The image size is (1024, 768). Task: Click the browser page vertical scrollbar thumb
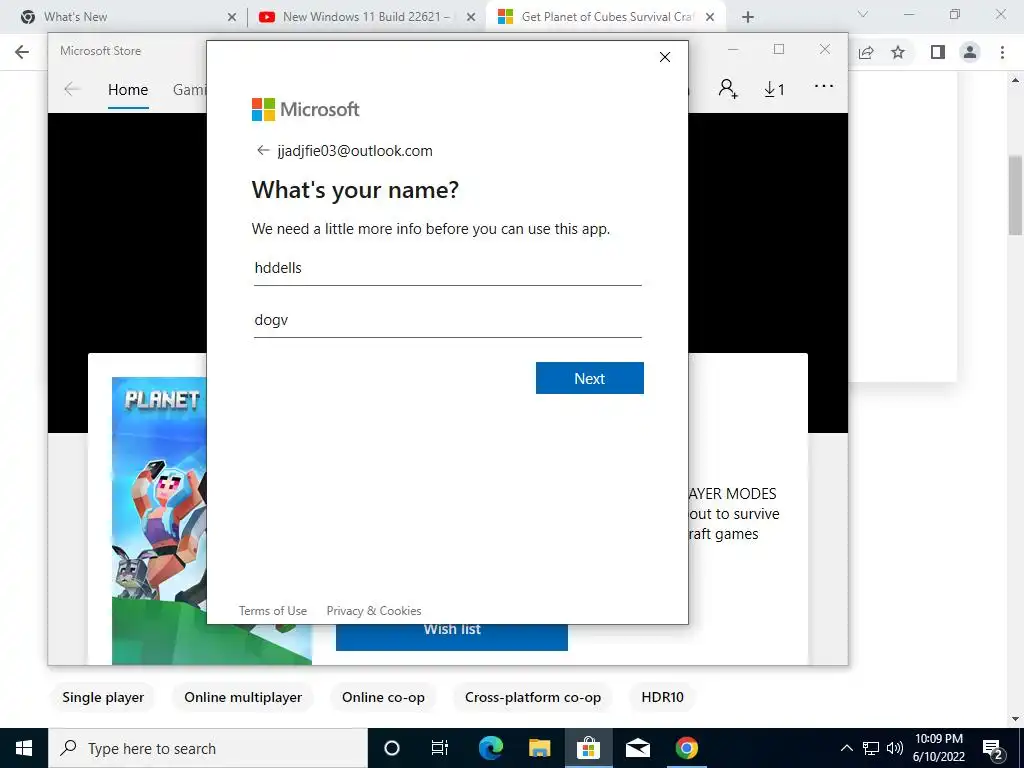[x=1015, y=195]
